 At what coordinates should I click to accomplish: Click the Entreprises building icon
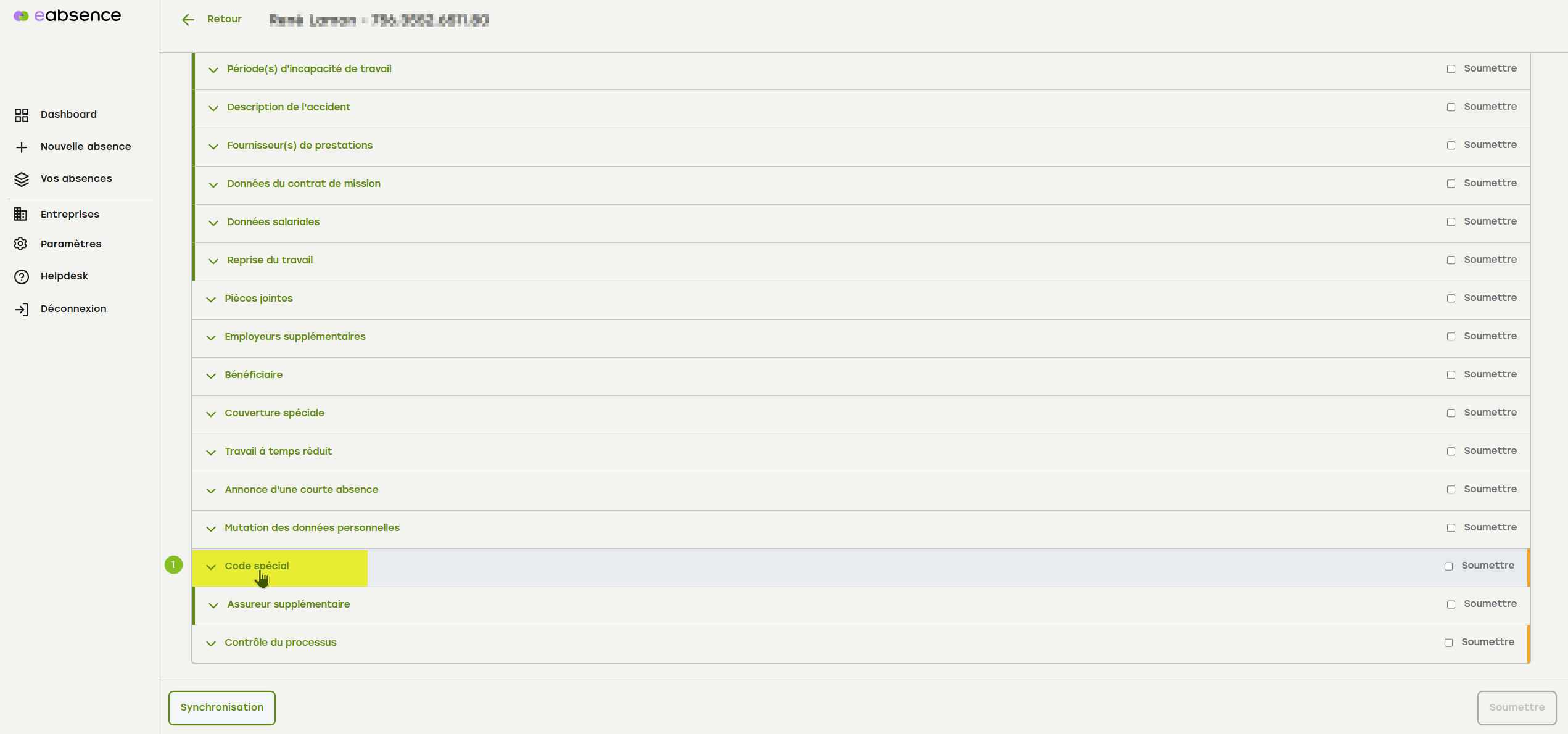pos(20,214)
